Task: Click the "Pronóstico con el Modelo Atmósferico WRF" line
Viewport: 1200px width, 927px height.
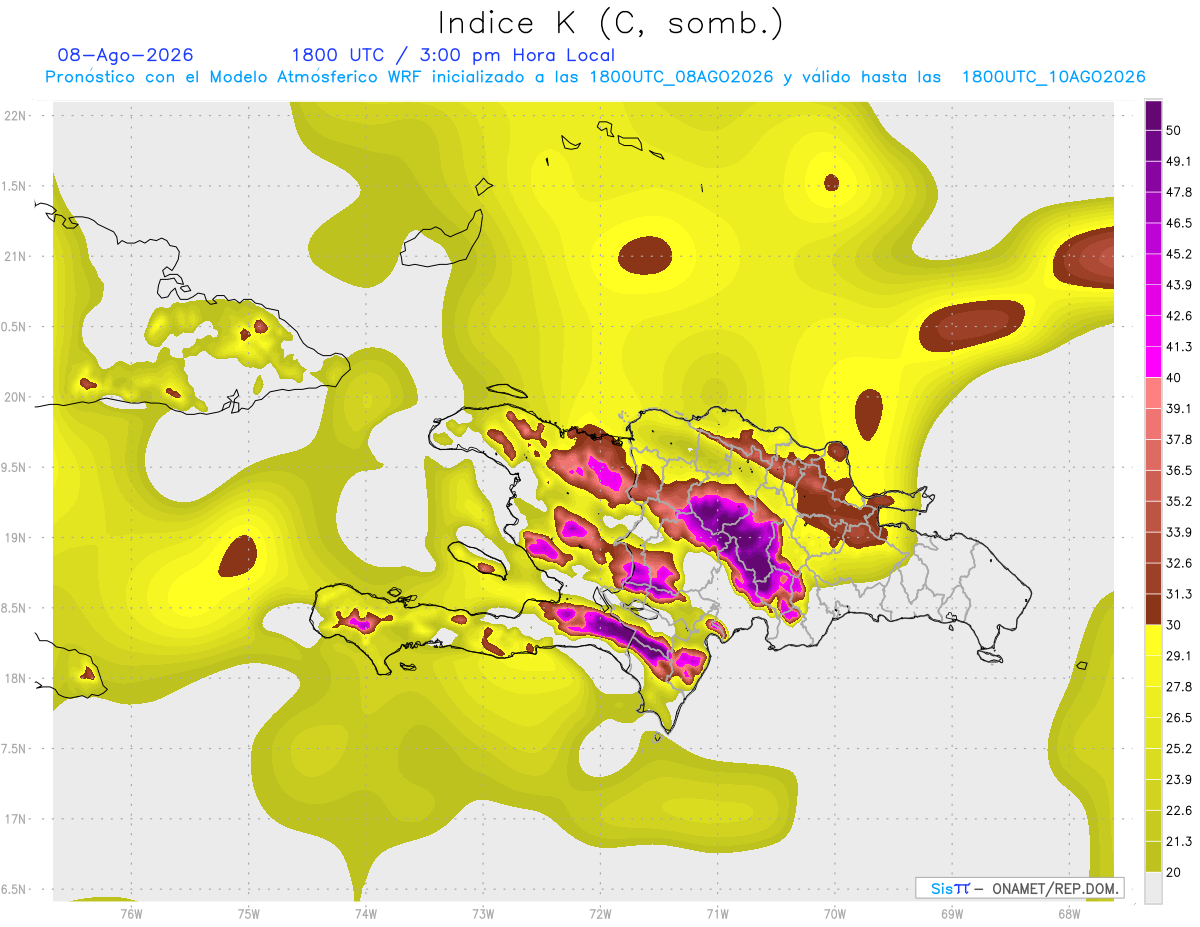Action: click(x=595, y=77)
